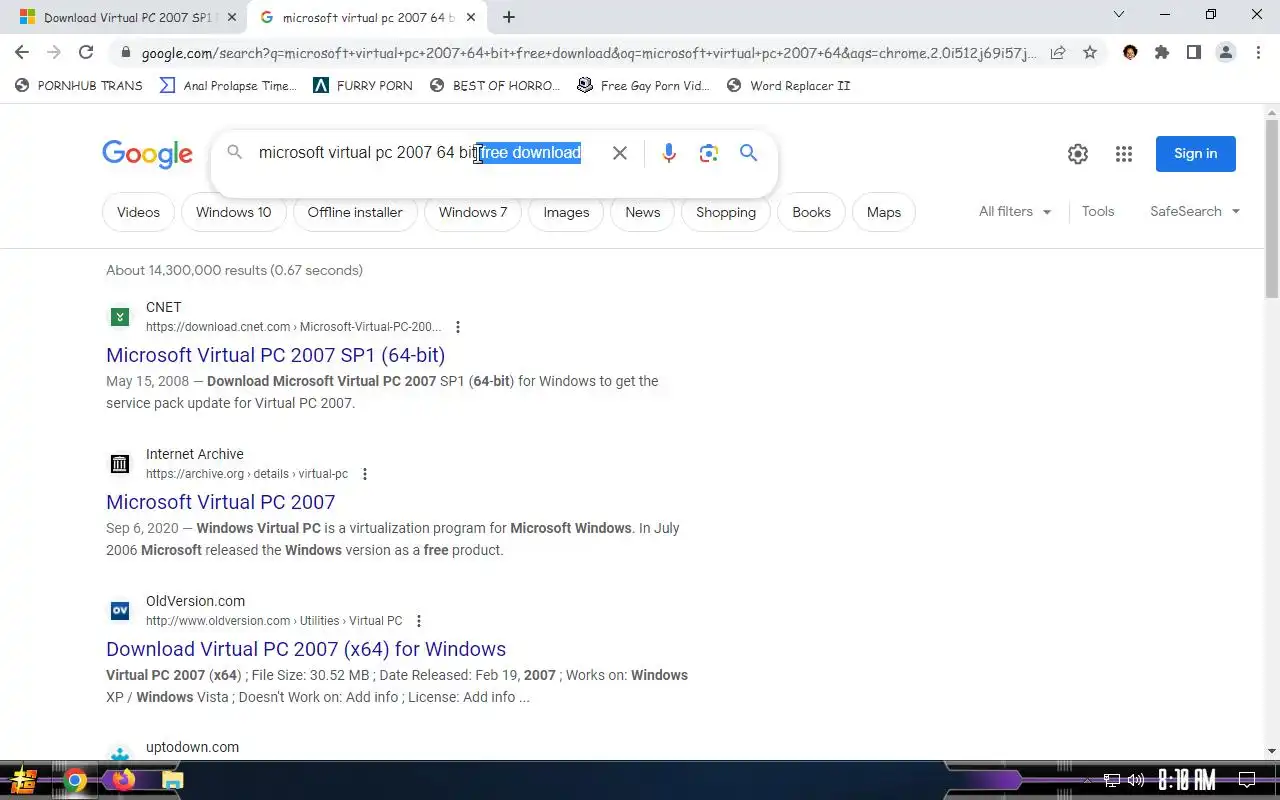1280x800 pixels.
Task: Switch to Shopping results
Action: click(726, 212)
